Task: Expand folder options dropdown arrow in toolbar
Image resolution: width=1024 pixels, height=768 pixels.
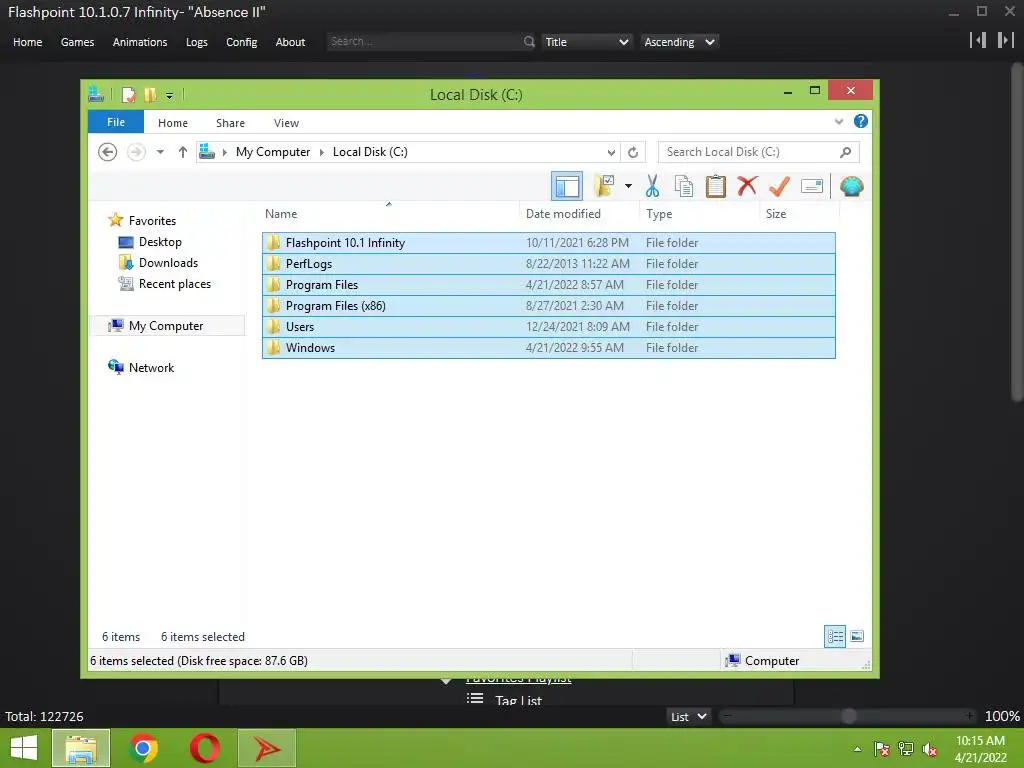Action: click(628, 187)
